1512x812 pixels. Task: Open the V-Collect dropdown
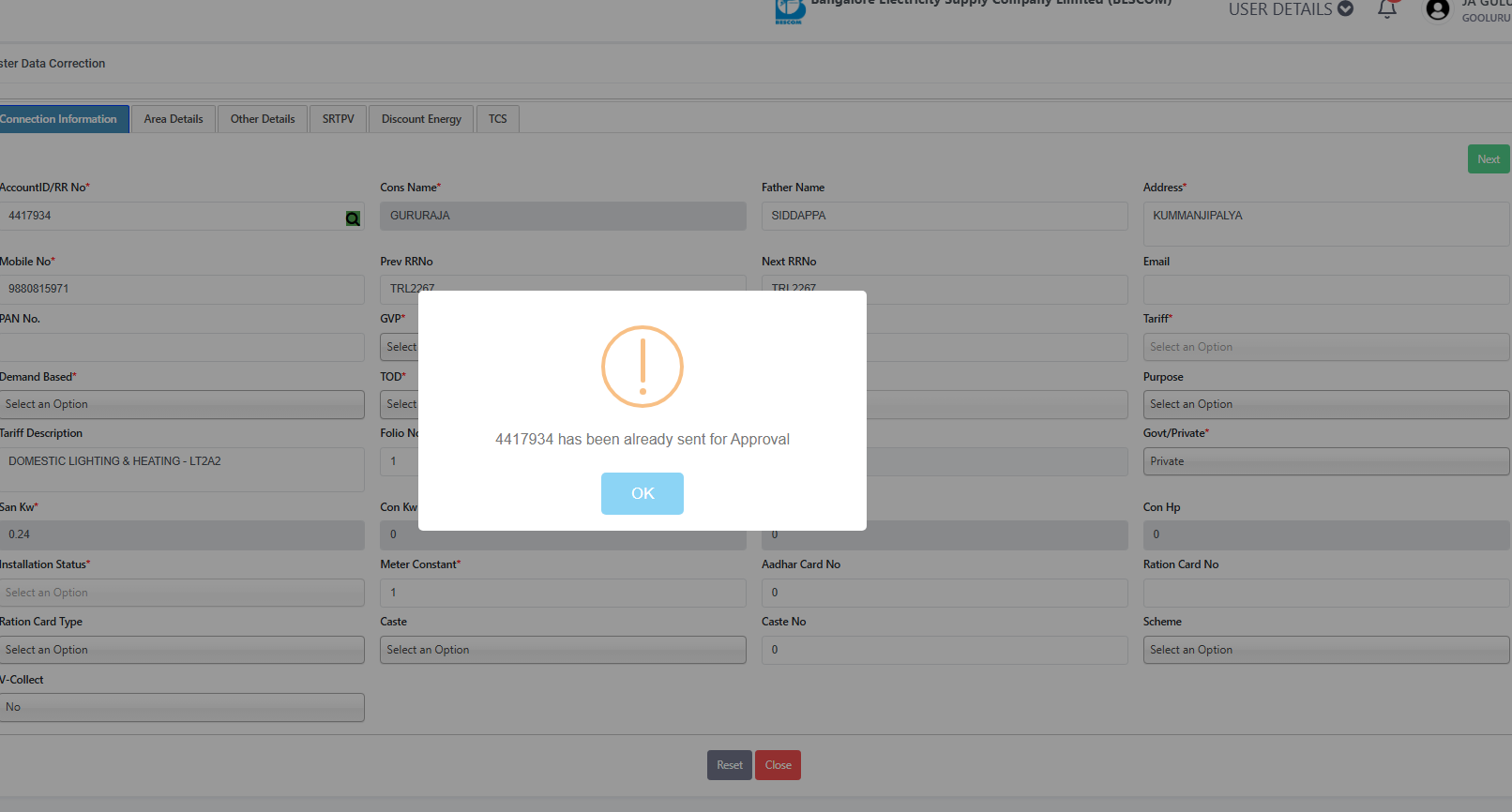click(181, 707)
